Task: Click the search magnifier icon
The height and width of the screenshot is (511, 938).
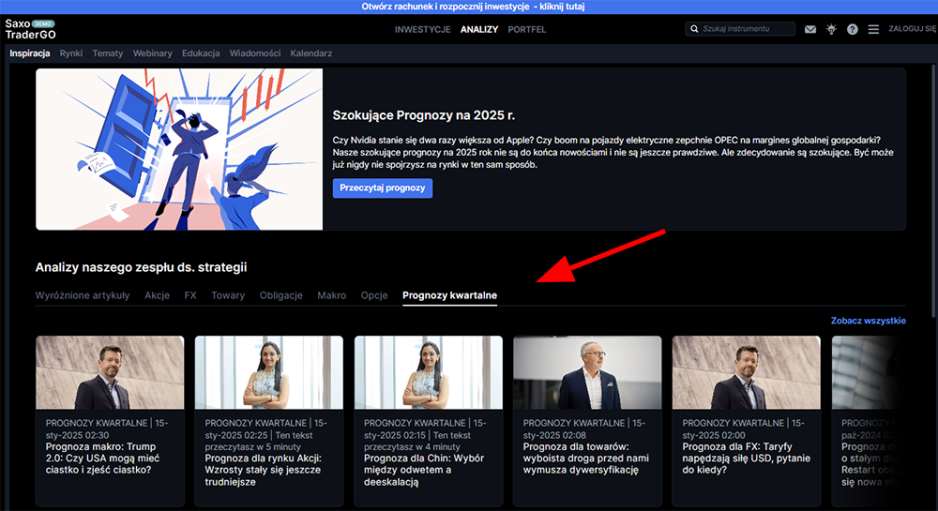Action: pos(694,30)
